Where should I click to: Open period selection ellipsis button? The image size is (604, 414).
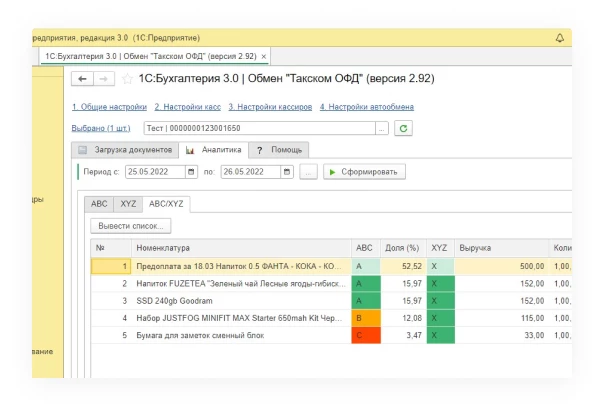pyautogui.click(x=308, y=172)
